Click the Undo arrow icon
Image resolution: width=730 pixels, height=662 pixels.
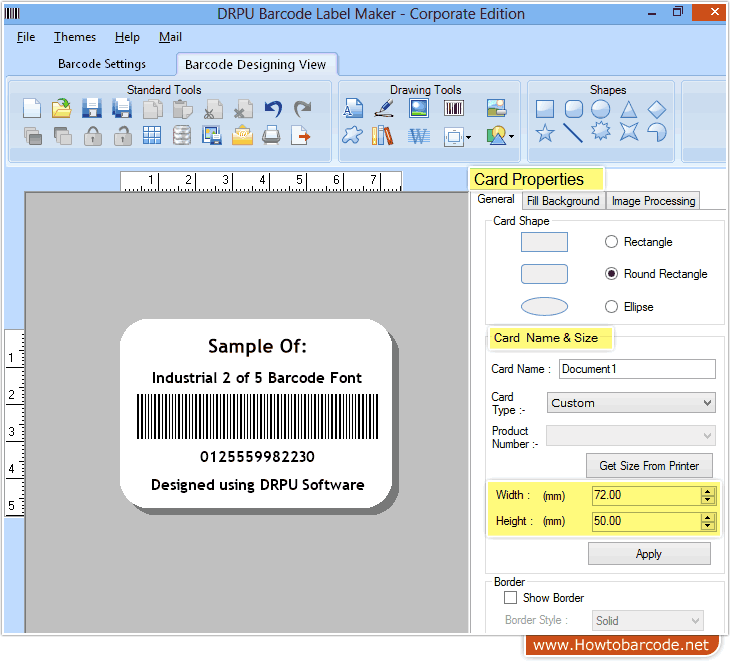tap(273, 109)
